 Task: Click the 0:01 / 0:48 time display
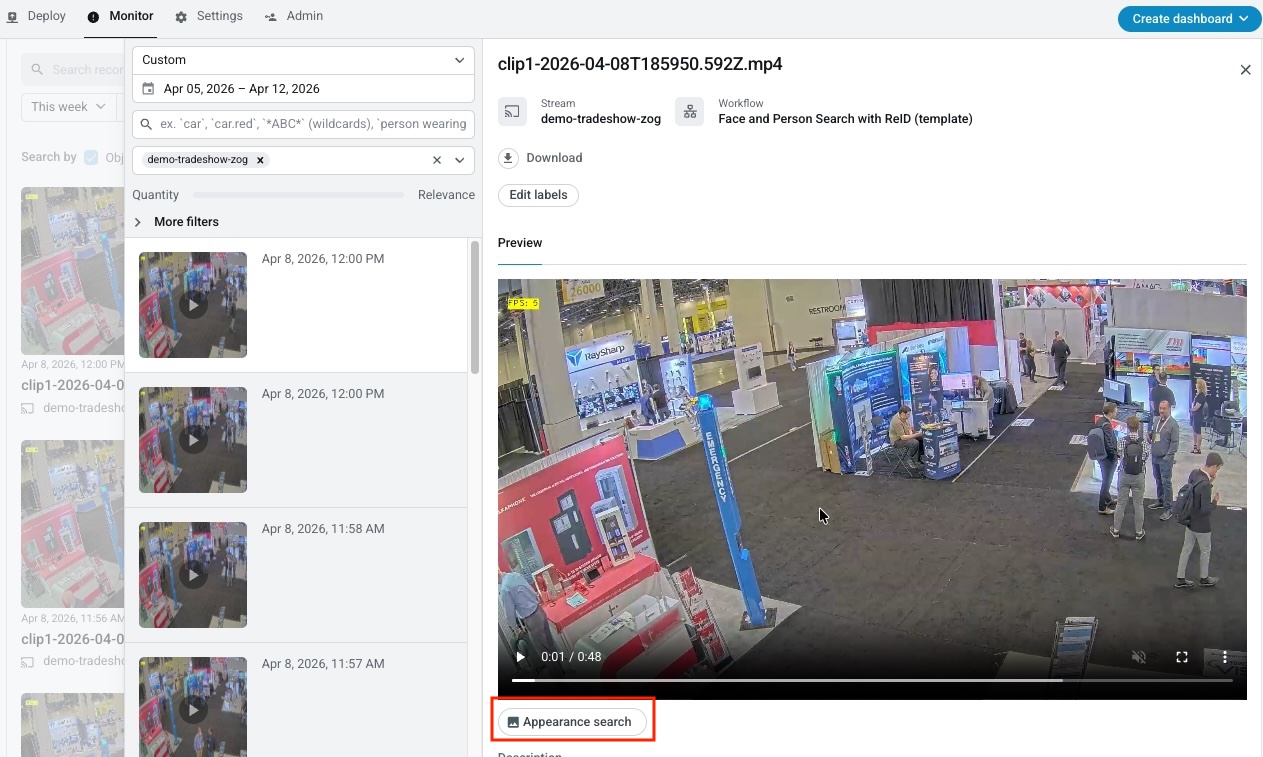coord(571,657)
